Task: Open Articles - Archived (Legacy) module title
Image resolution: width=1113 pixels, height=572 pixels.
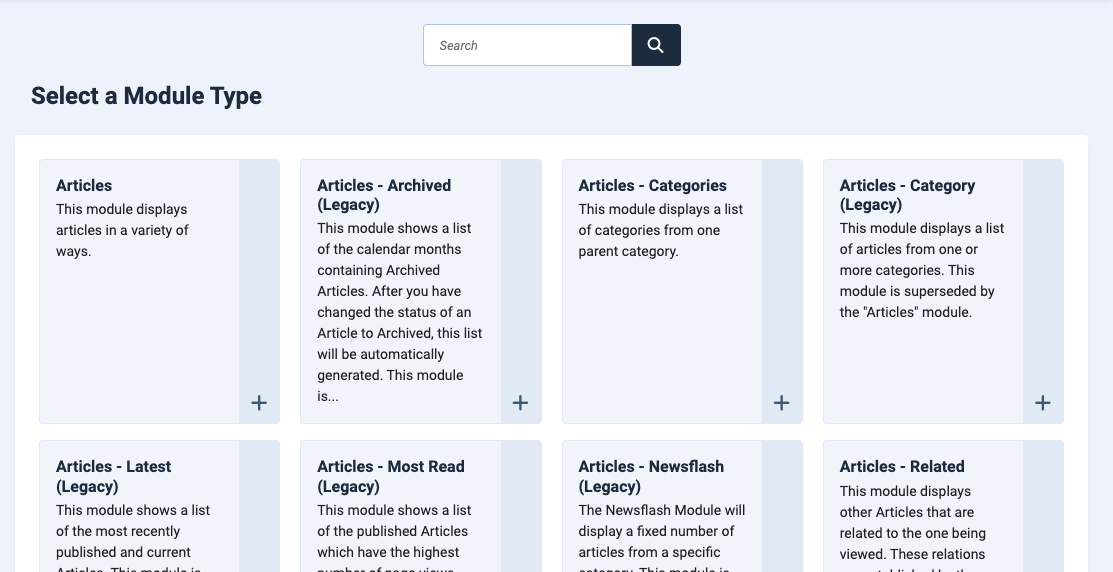Action: click(384, 195)
